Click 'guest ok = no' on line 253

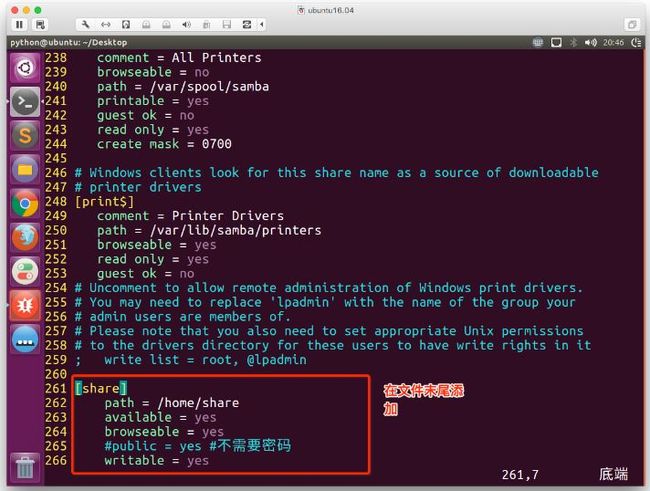146,273
